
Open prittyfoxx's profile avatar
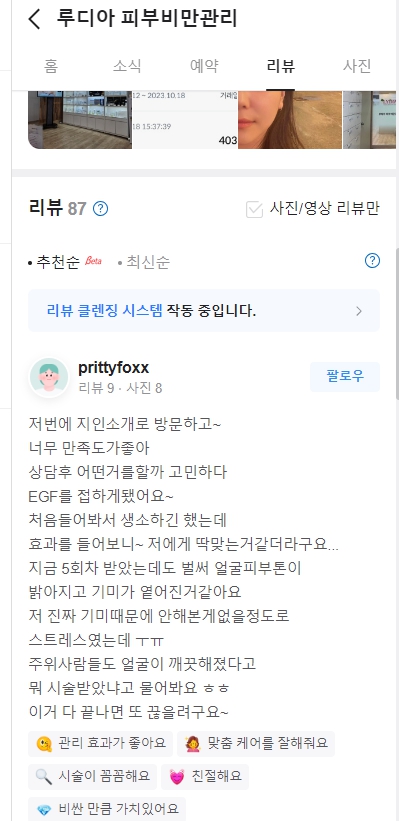coord(49,377)
